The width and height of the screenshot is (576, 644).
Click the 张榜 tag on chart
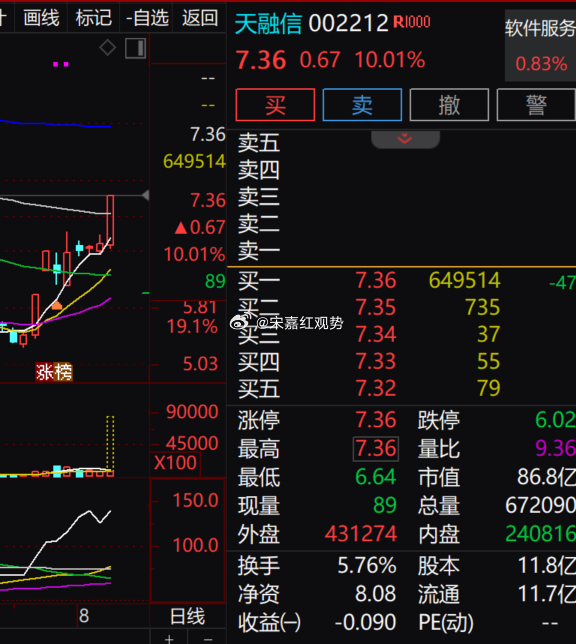click(54, 372)
